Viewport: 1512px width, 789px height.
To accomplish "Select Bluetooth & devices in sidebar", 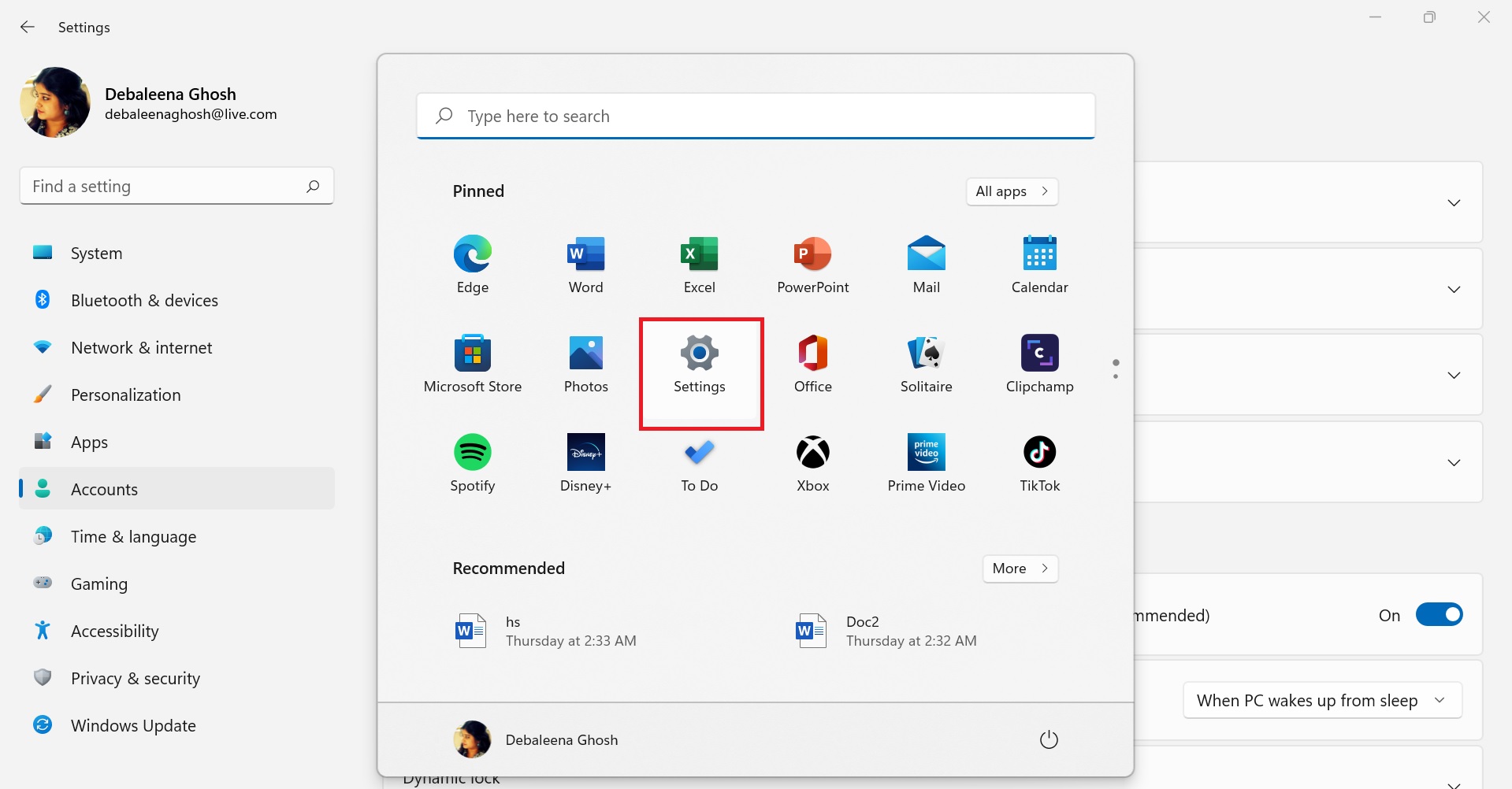I will click(x=177, y=300).
